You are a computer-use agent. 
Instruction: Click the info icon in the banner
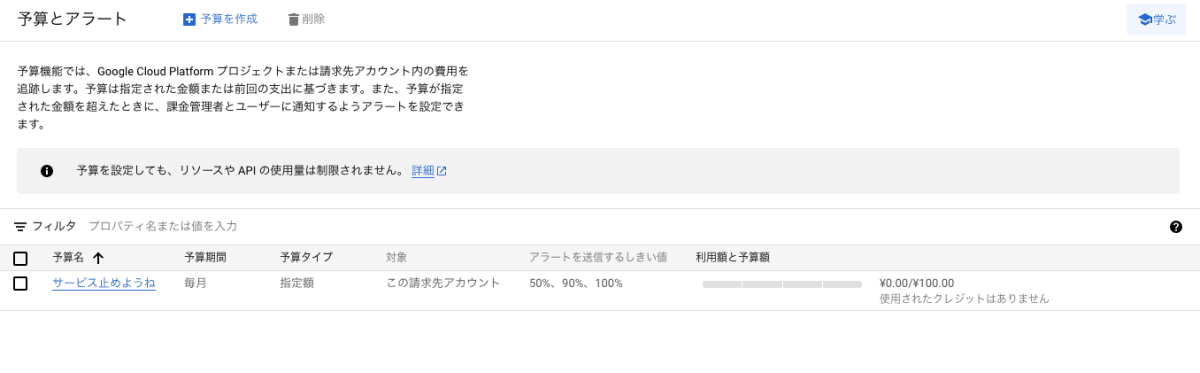coord(47,171)
